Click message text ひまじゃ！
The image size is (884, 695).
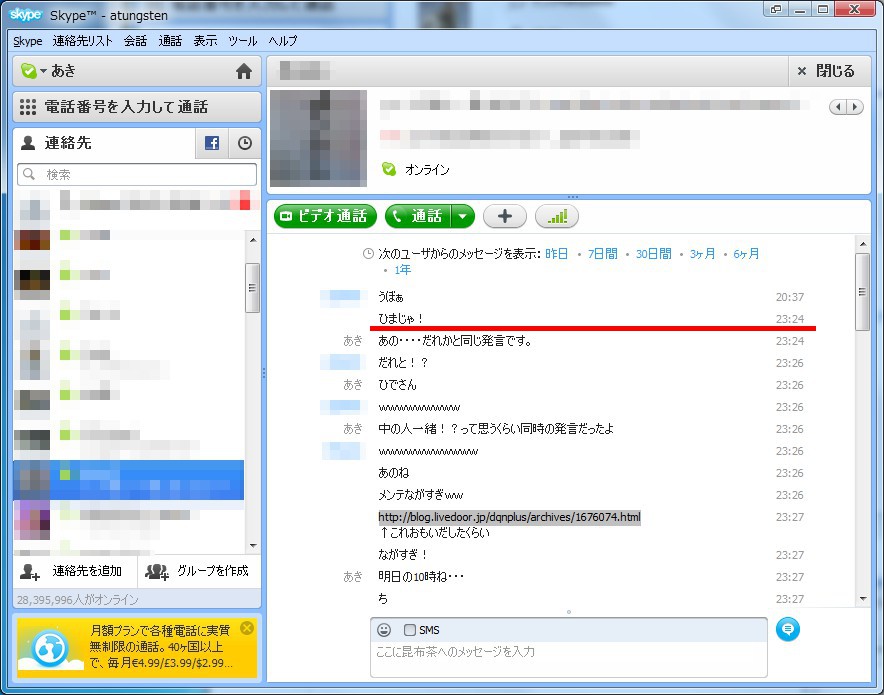(x=401, y=319)
